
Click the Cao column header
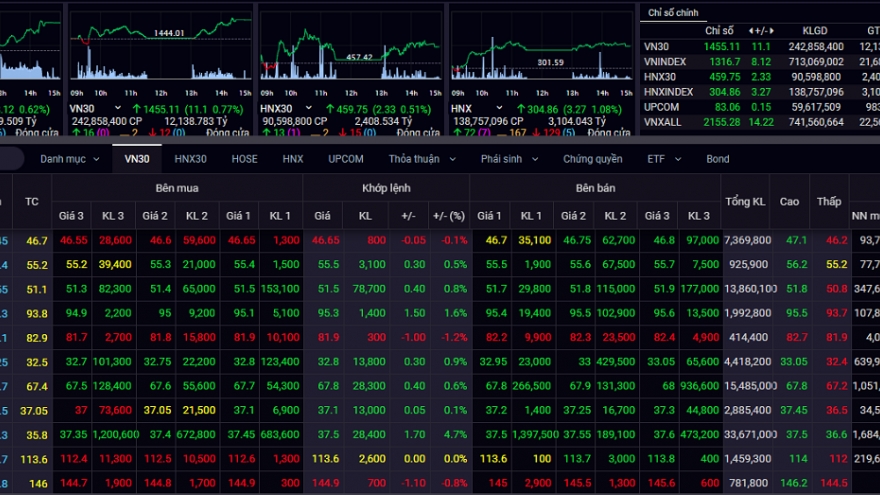[x=789, y=201]
